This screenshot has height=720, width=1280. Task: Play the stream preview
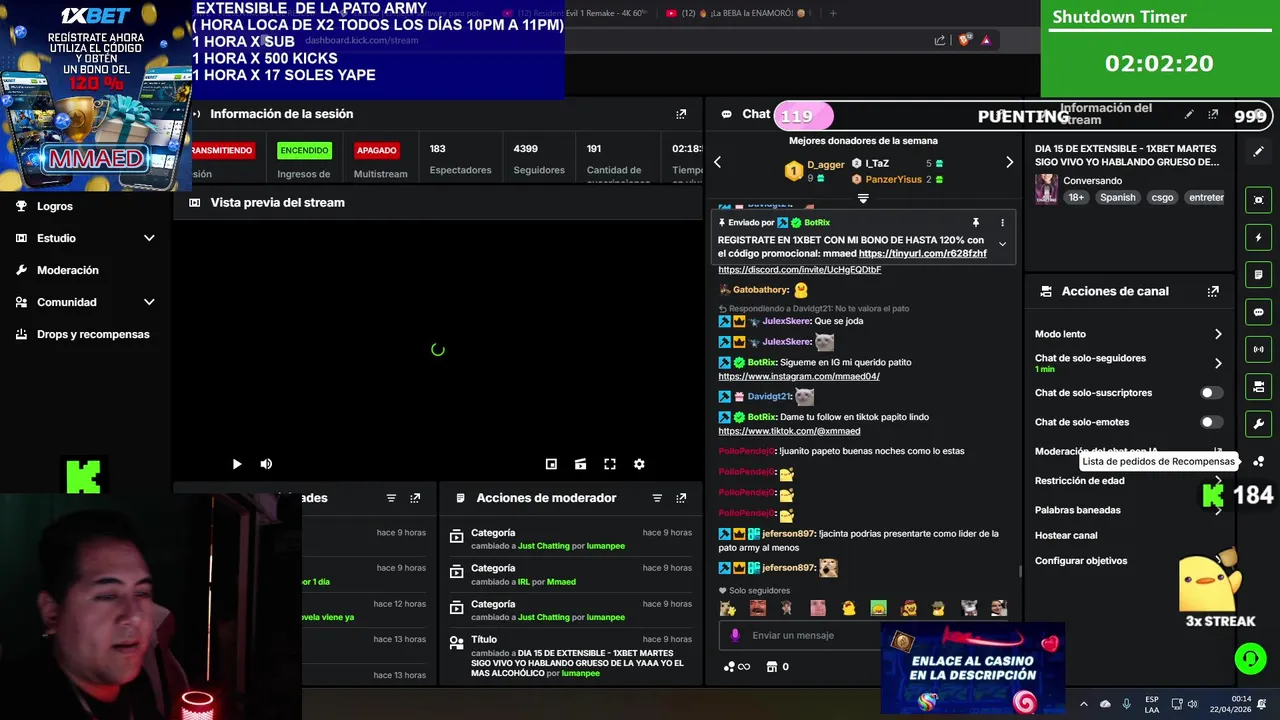(x=237, y=464)
